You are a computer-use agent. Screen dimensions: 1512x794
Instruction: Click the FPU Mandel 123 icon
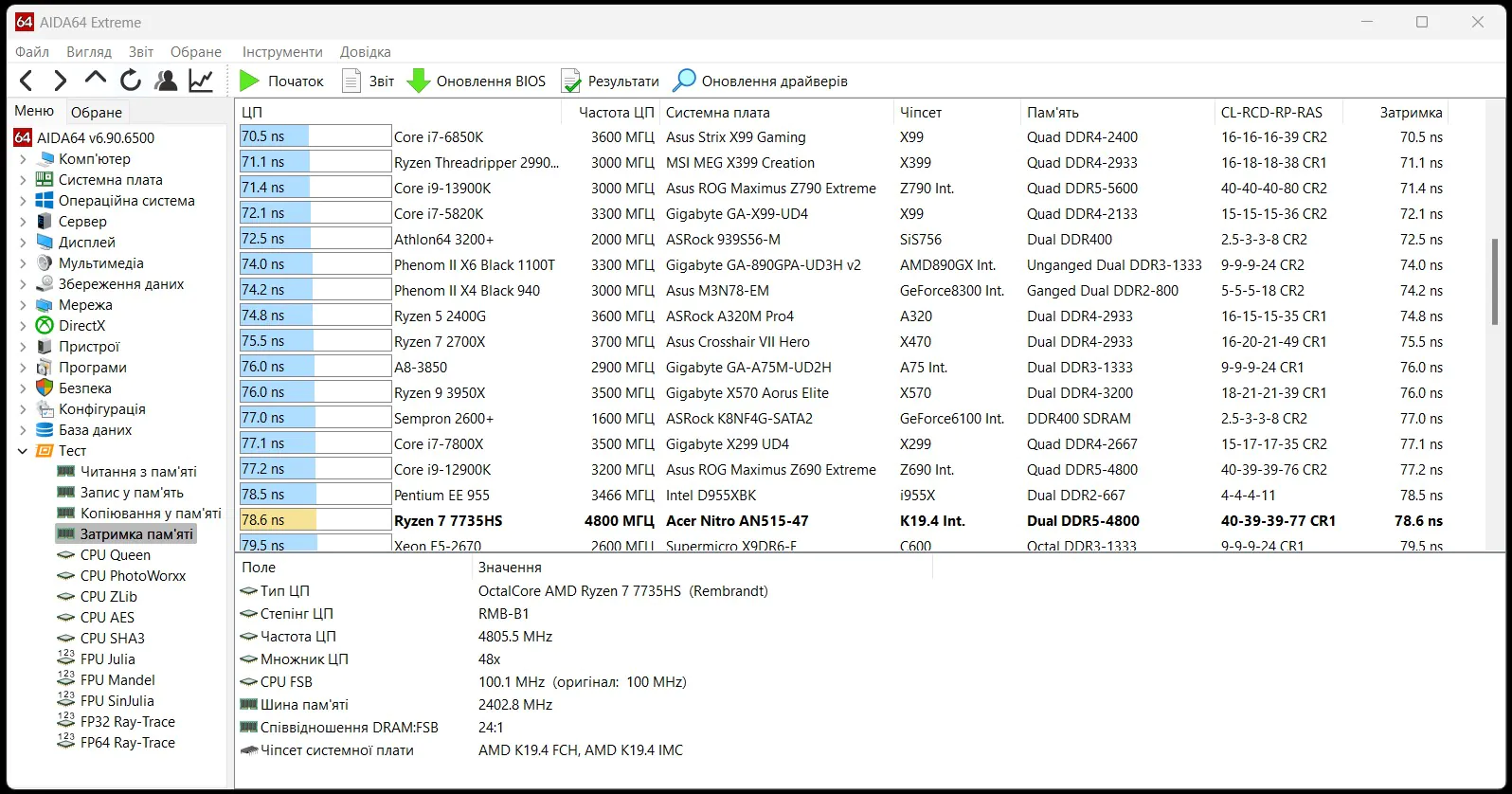[65, 679]
